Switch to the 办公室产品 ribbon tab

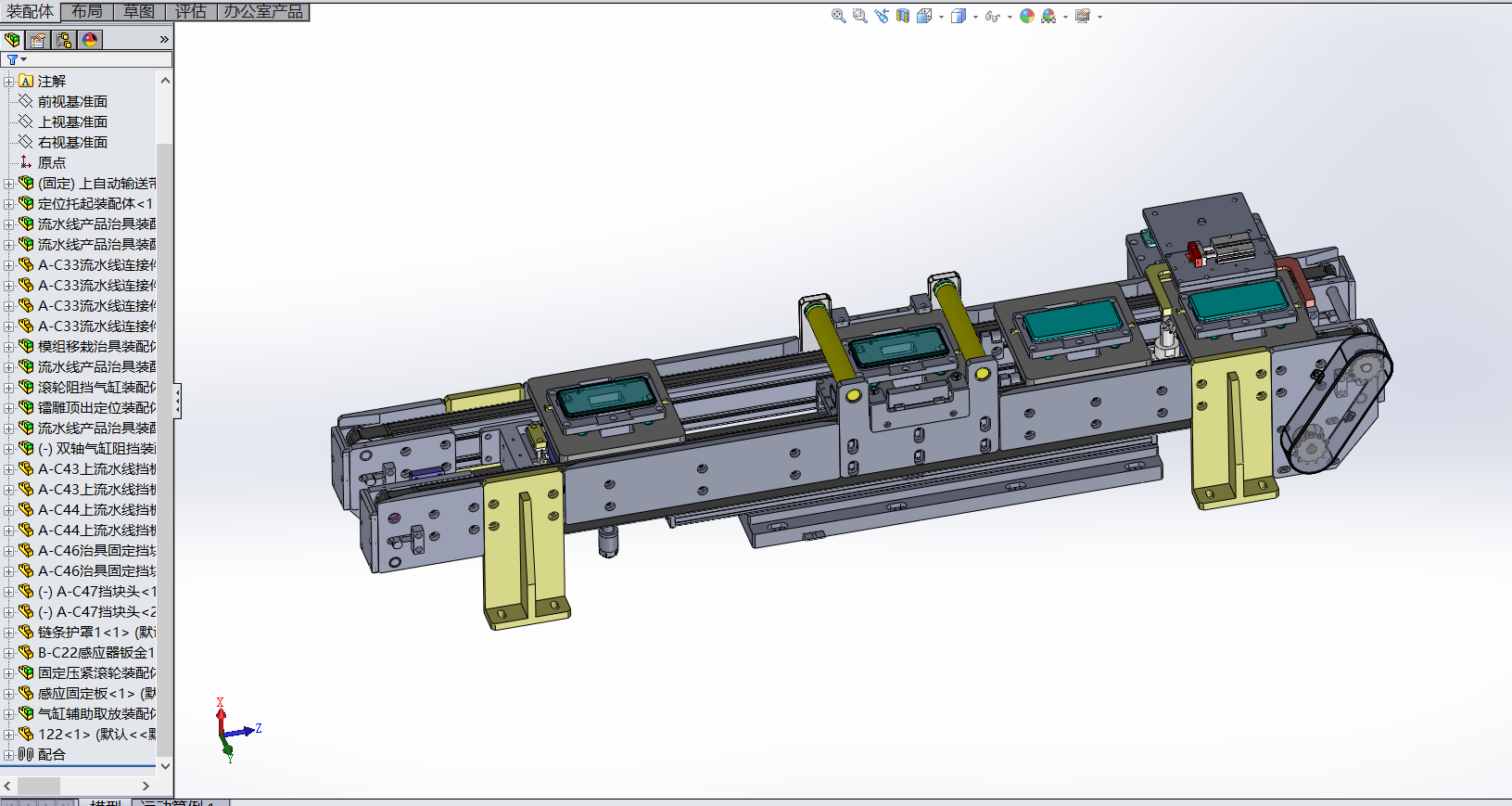(263, 11)
